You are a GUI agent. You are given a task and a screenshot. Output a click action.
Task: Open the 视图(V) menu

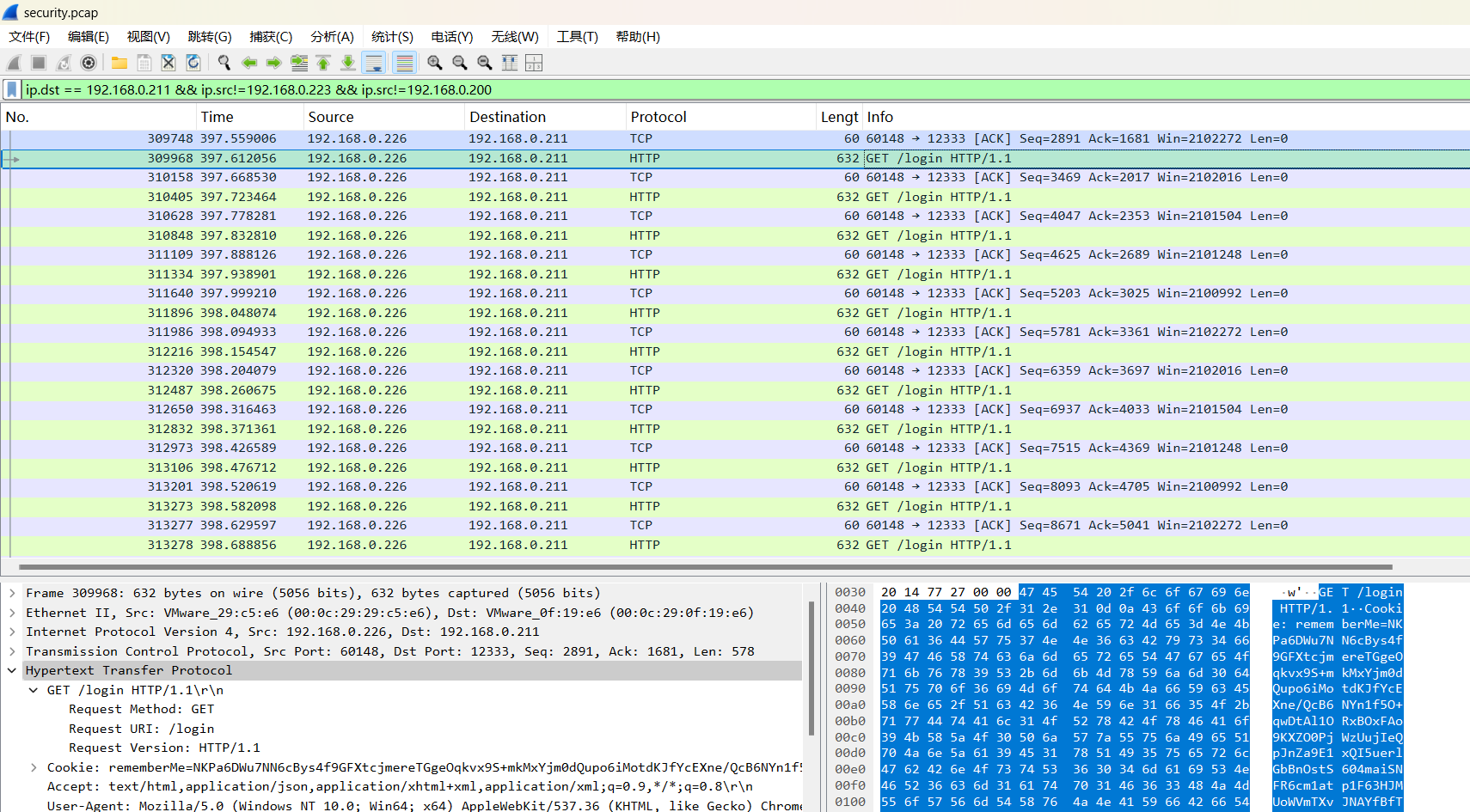click(x=148, y=37)
